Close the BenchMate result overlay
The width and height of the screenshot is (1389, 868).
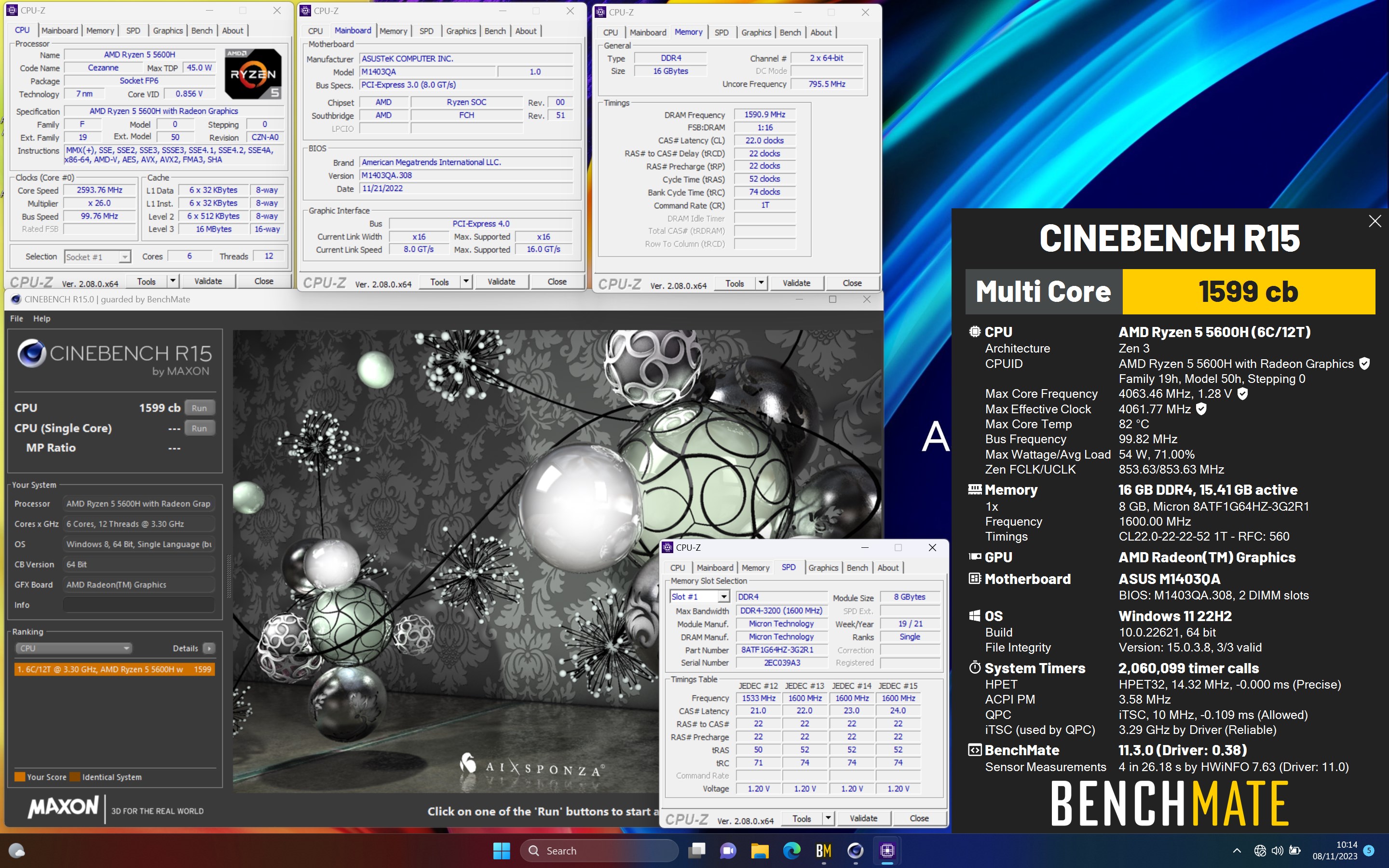[x=1374, y=221]
